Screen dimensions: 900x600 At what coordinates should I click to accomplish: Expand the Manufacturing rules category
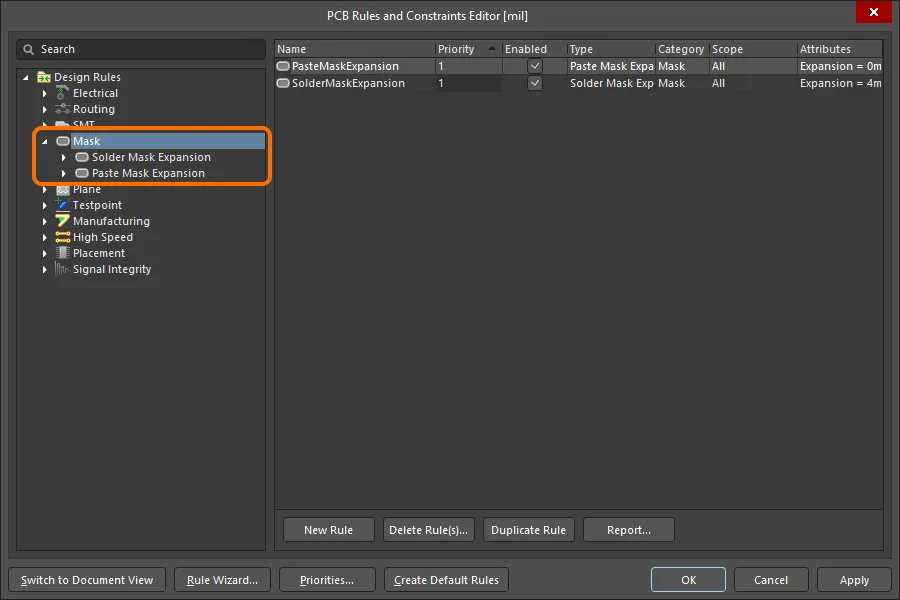(x=45, y=221)
